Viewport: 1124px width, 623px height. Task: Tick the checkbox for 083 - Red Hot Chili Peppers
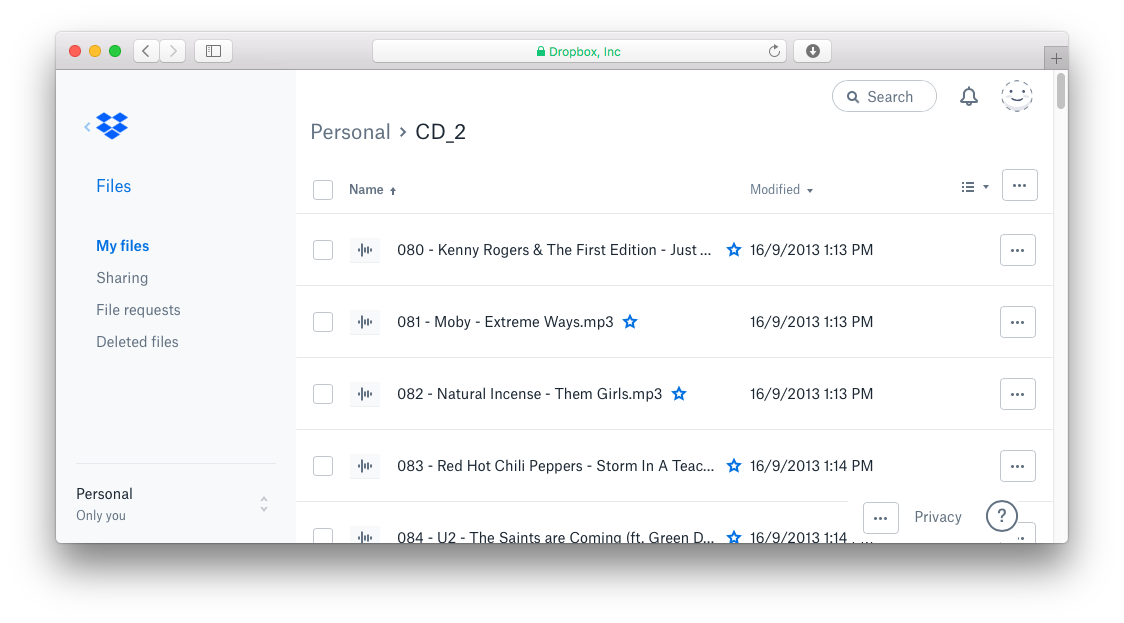click(x=323, y=466)
